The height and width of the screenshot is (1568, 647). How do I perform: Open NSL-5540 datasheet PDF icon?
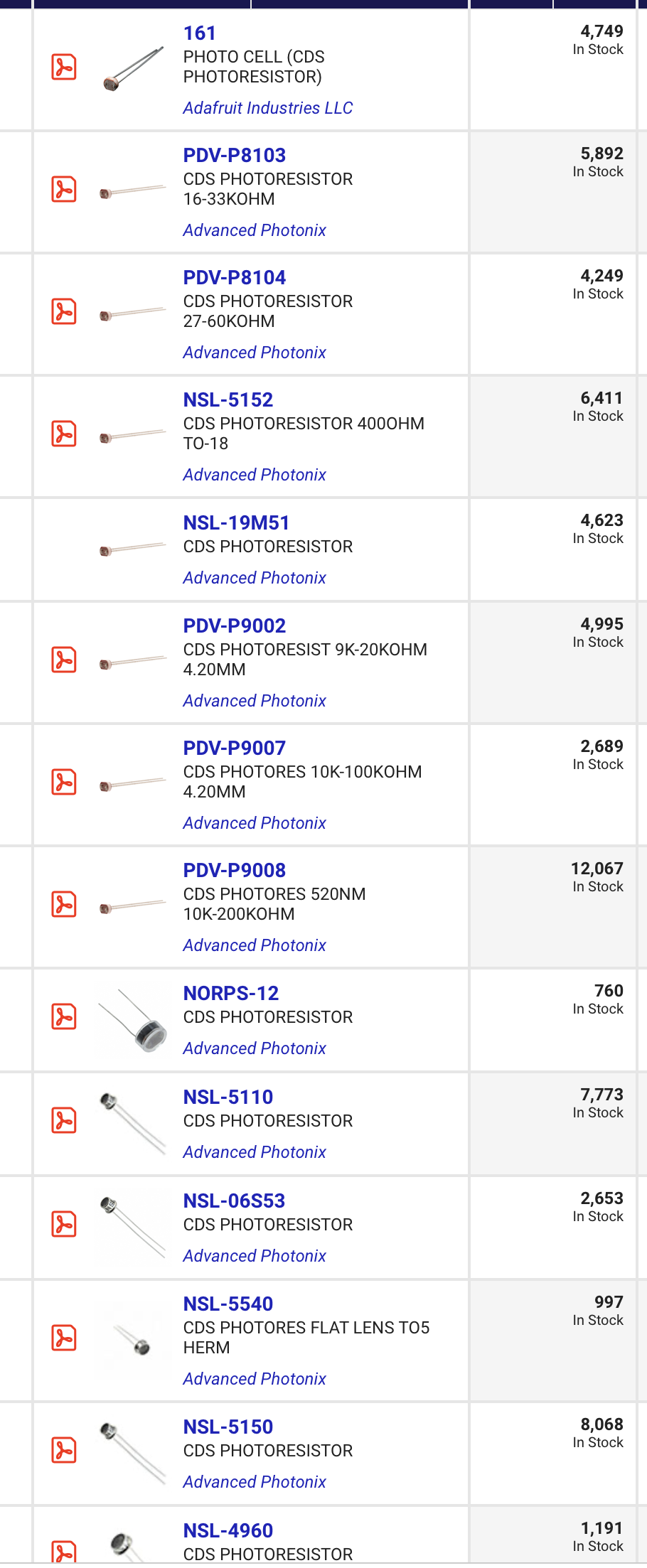[64, 1338]
